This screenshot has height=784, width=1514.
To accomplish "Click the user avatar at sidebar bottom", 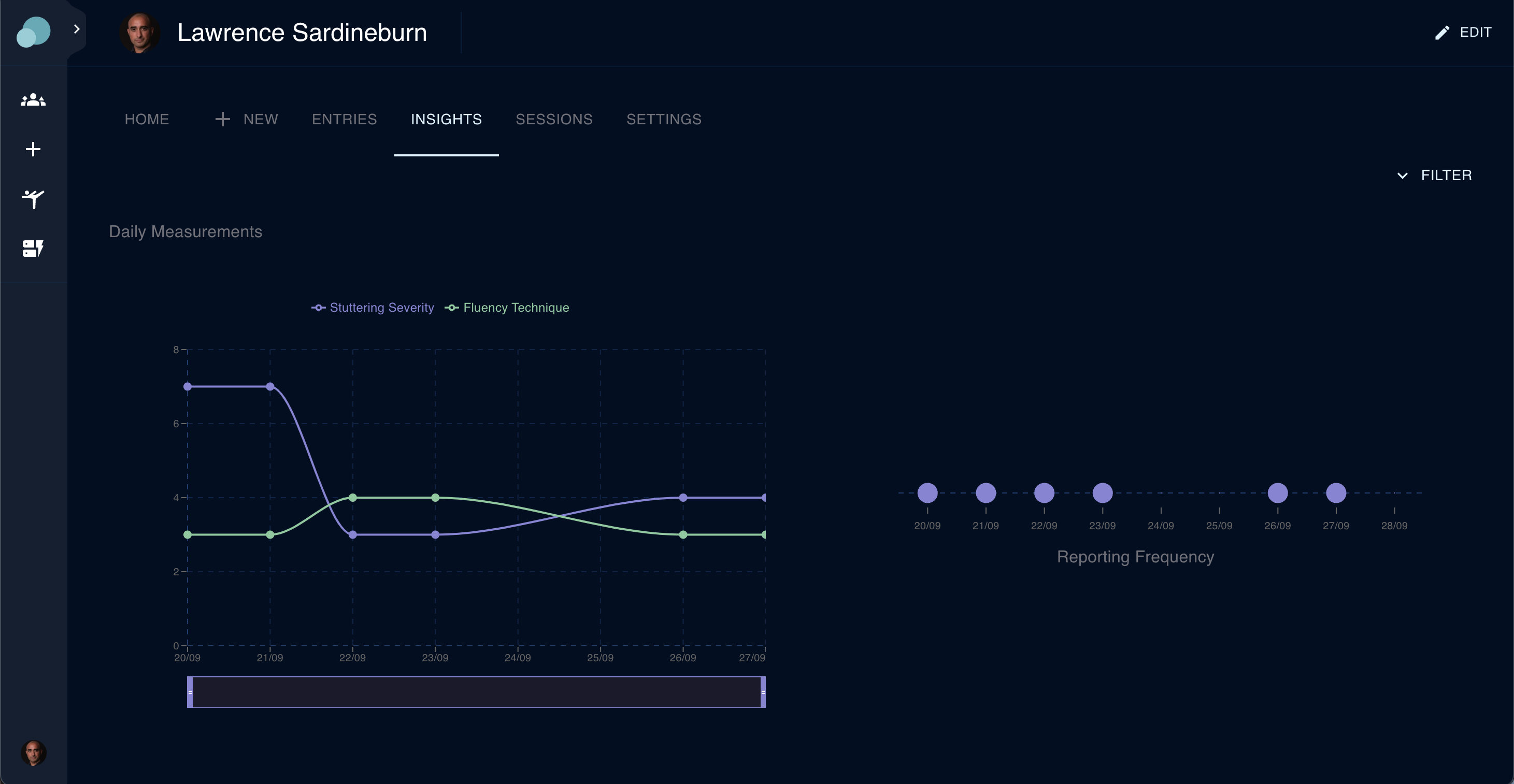I will tap(34, 753).
